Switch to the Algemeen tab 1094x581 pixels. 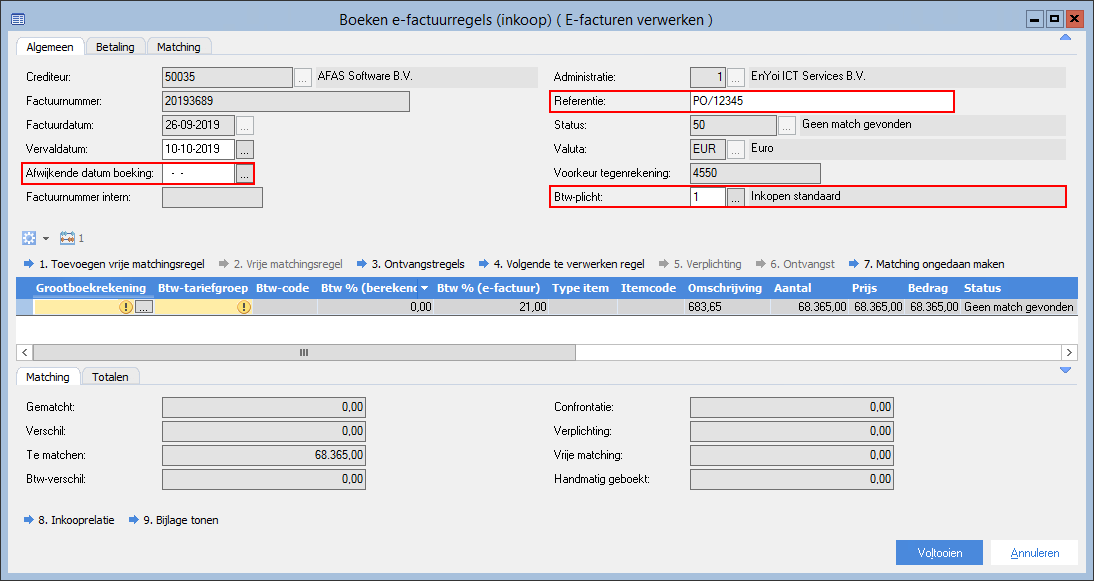pyautogui.click(x=50, y=47)
